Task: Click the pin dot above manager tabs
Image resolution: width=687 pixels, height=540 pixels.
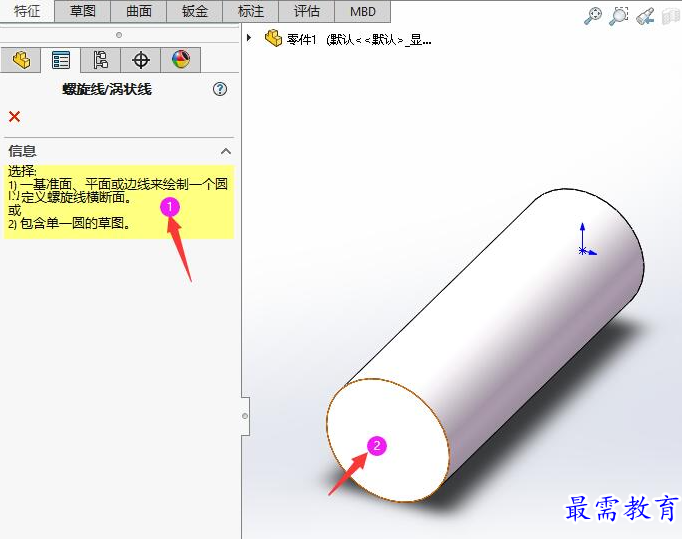Action: tap(119, 35)
